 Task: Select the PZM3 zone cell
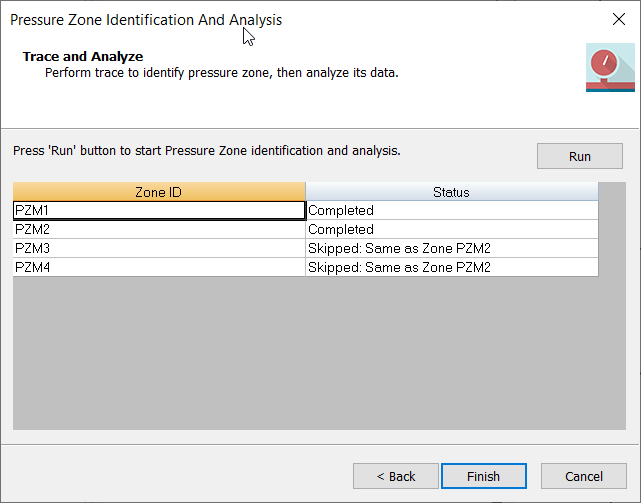(159, 249)
